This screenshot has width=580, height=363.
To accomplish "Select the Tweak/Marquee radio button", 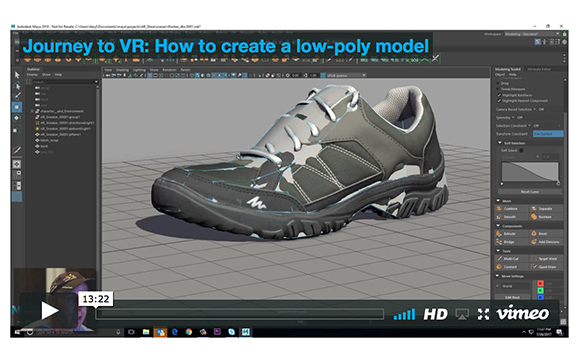I will tap(498, 89).
